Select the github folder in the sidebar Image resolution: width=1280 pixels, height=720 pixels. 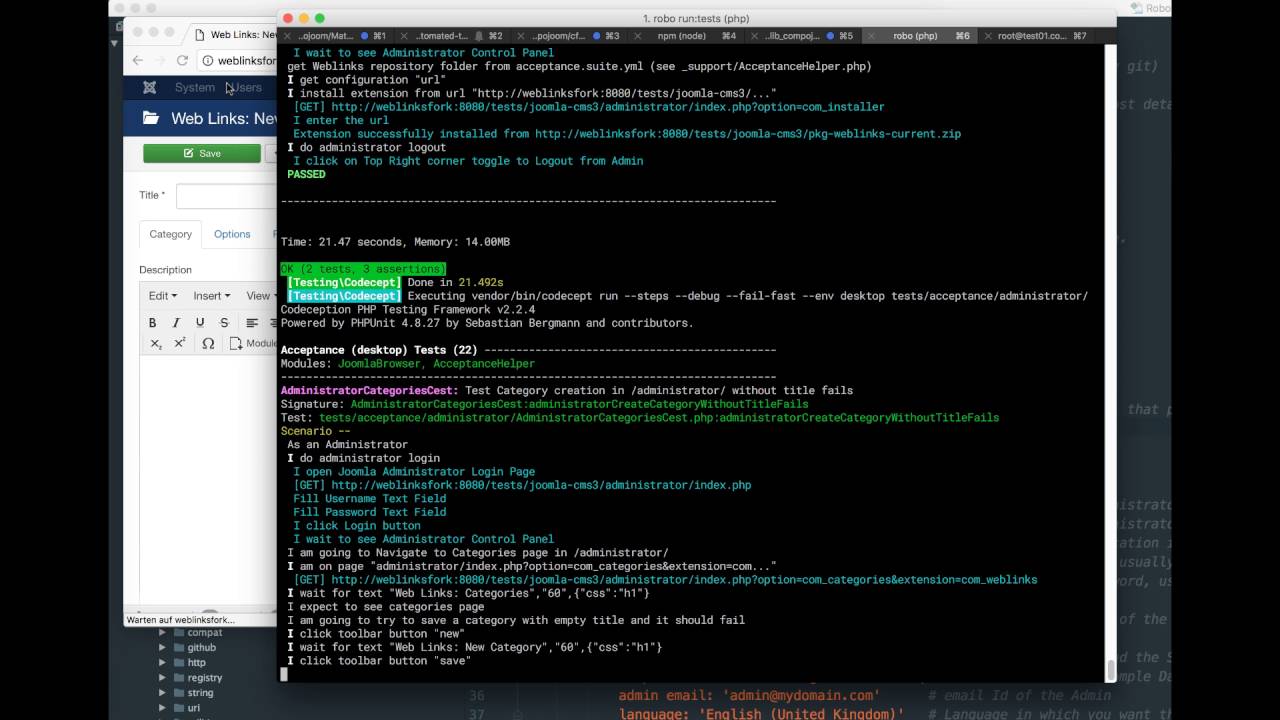click(x=201, y=648)
